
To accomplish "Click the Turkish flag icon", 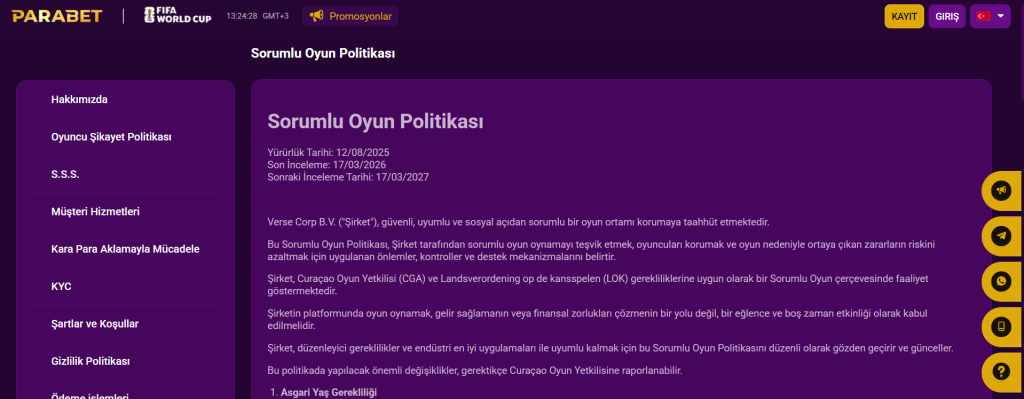I will pyautogui.click(x=984, y=16).
